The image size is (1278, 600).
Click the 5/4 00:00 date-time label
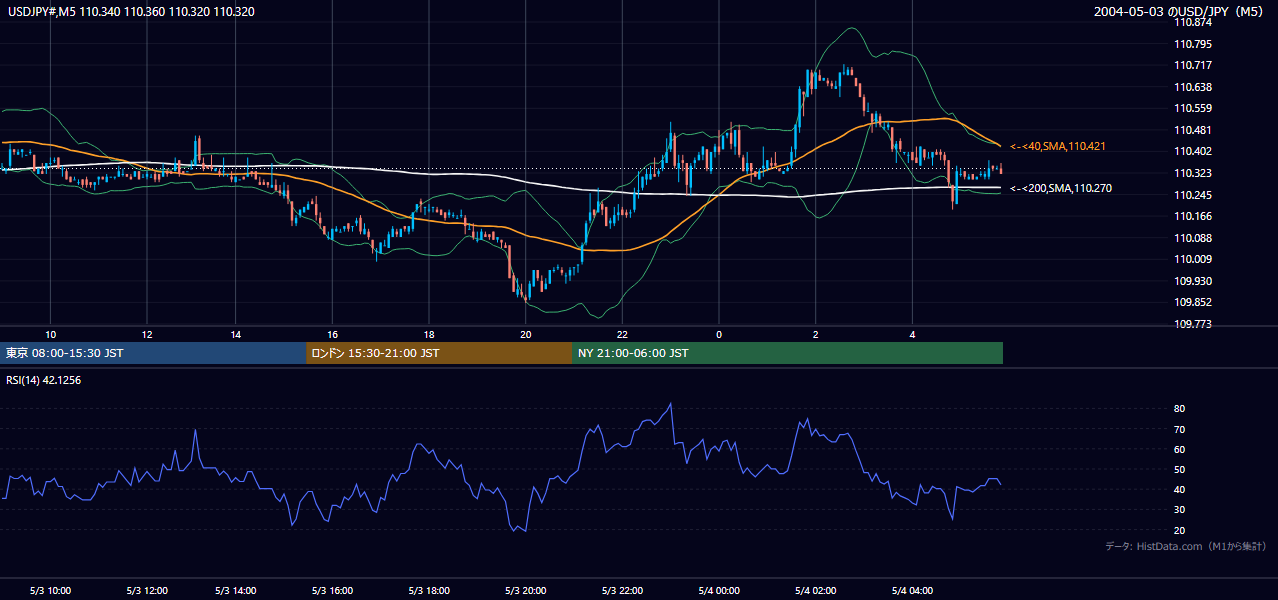coord(719,590)
